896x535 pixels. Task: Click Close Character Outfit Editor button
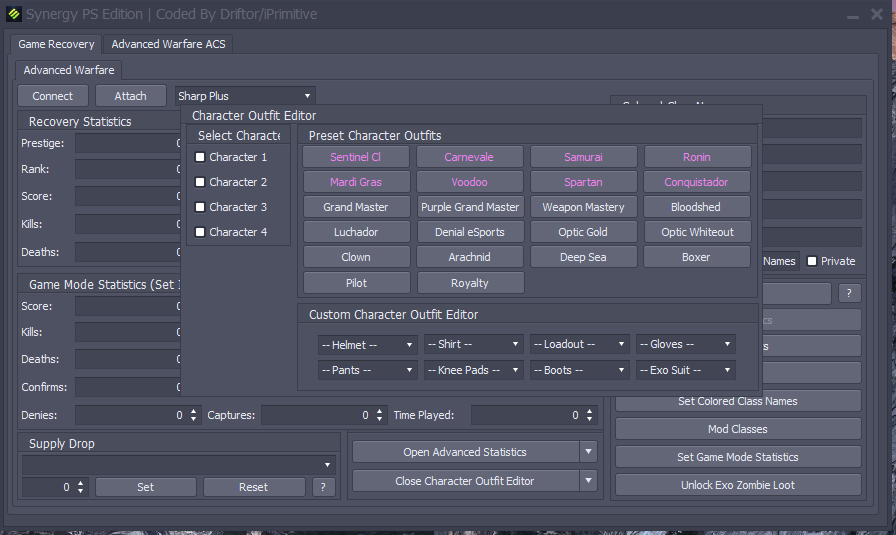[x=465, y=481]
